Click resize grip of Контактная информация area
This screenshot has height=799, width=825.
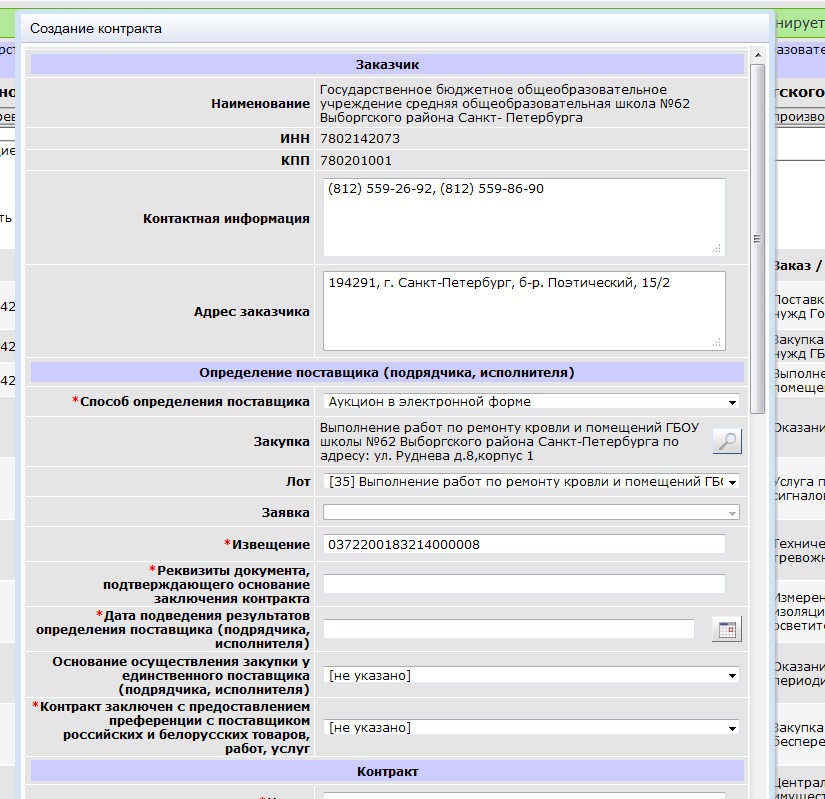(x=717, y=249)
